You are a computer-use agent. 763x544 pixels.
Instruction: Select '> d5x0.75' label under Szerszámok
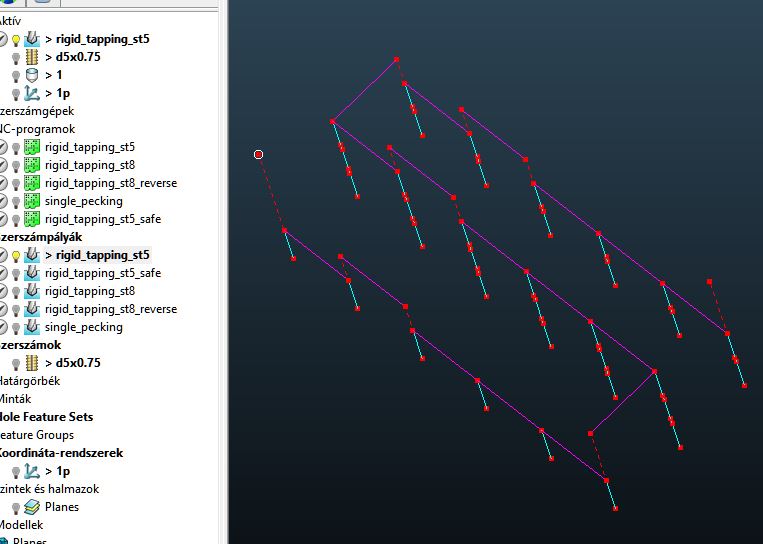click(x=73, y=363)
